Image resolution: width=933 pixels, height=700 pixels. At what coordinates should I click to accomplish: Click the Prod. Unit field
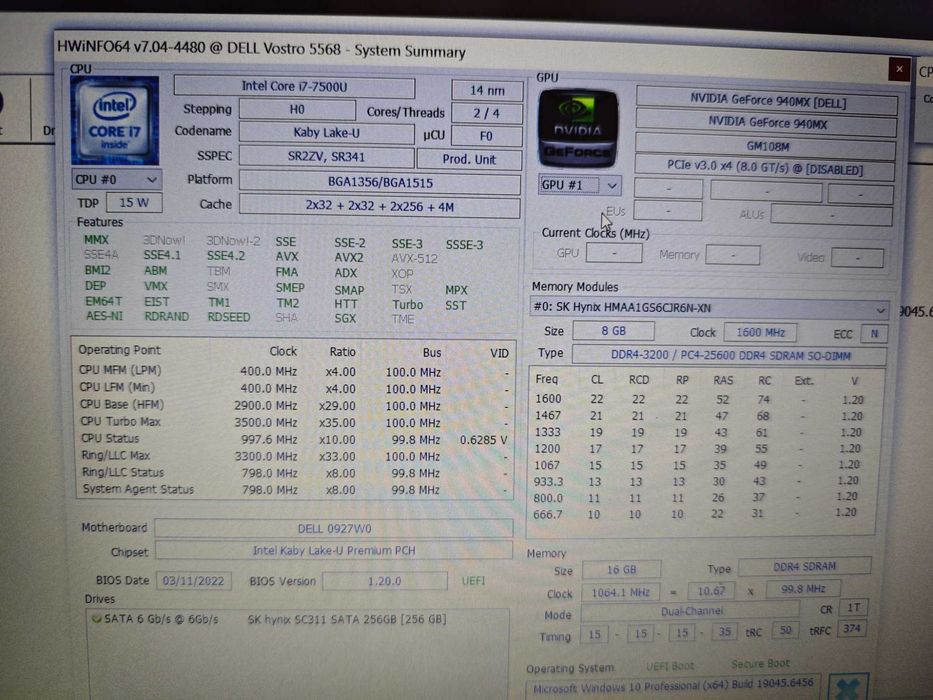tap(469, 160)
